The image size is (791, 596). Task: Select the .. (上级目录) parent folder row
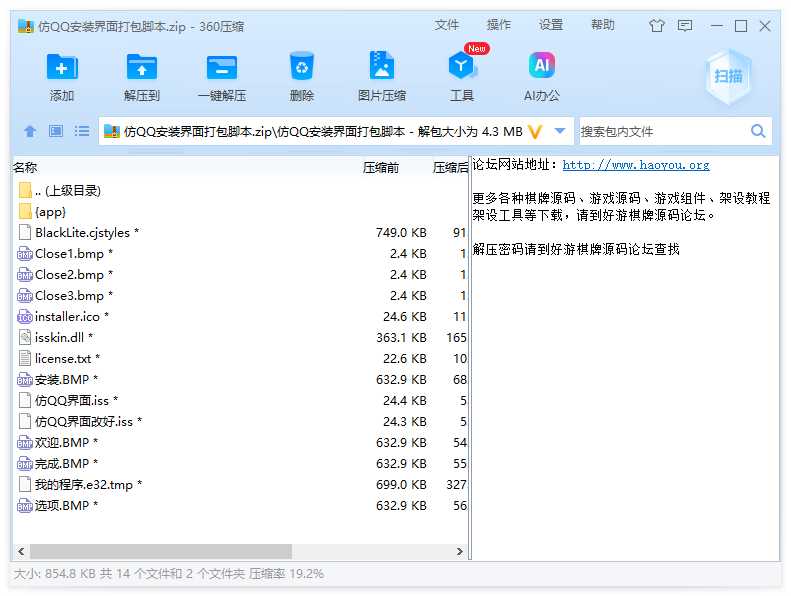click(x=240, y=190)
